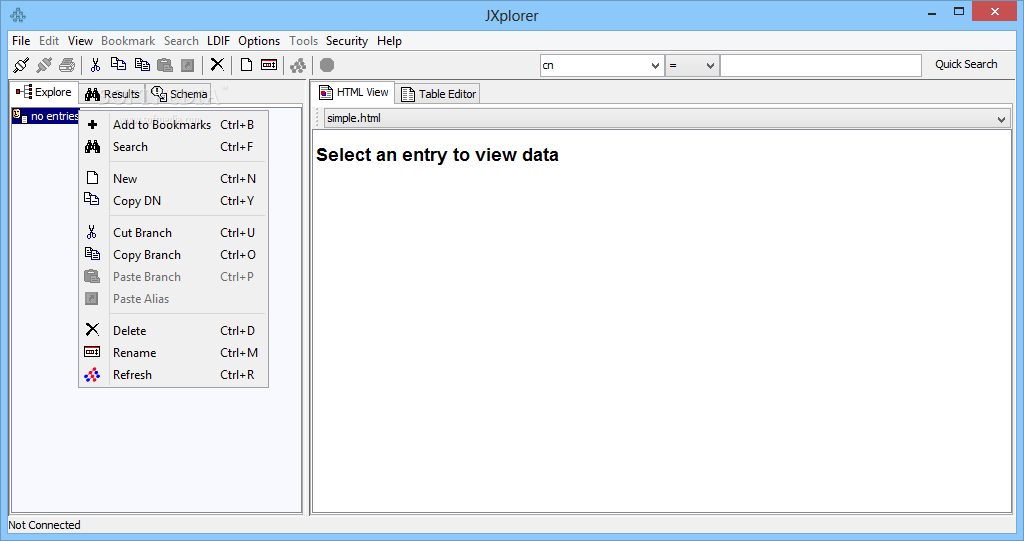This screenshot has height=541, width=1024.
Task: Choose Rename in the context menu
Action: [173, 353]
